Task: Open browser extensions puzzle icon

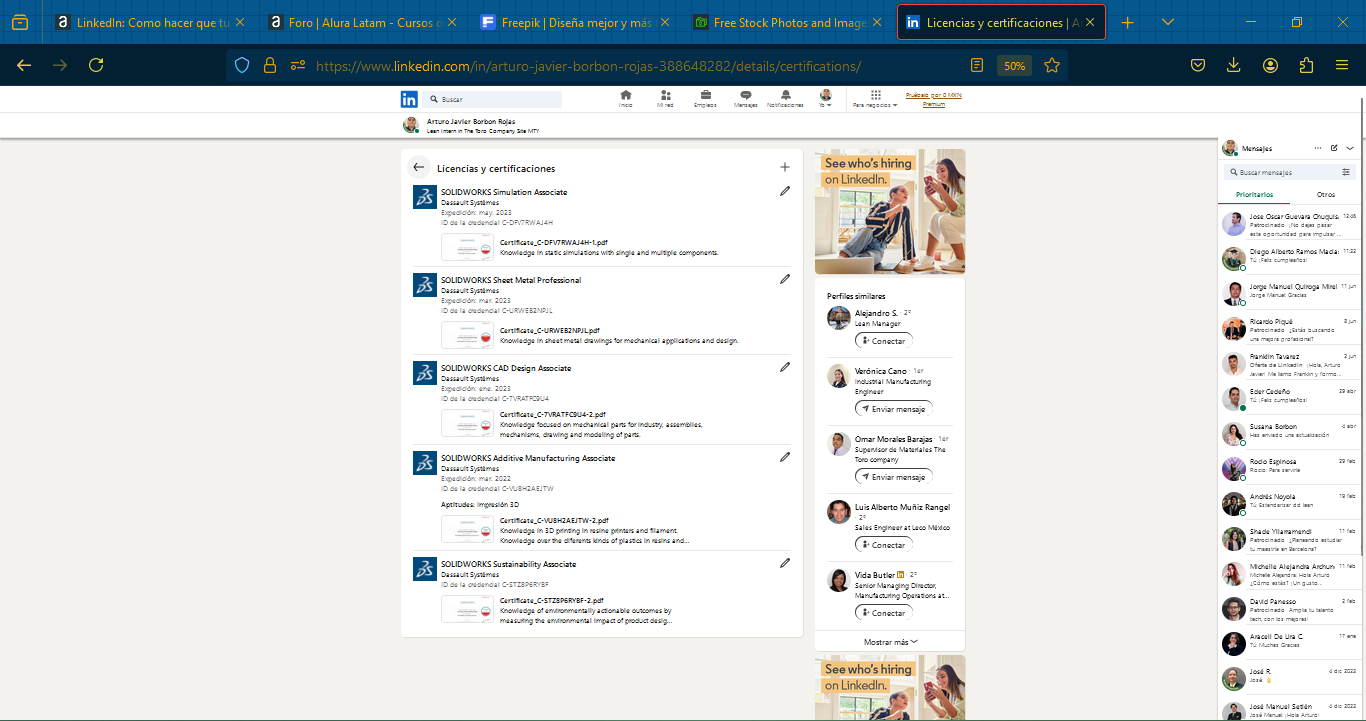Action: tap(1306, 65)
